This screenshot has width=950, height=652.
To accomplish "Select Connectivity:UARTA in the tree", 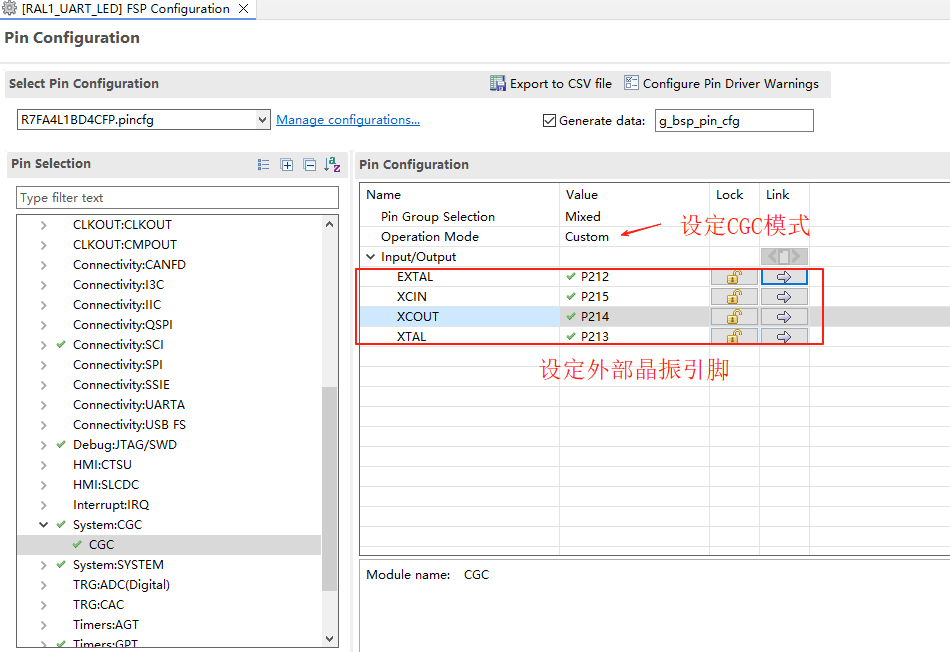I will 129,405.
